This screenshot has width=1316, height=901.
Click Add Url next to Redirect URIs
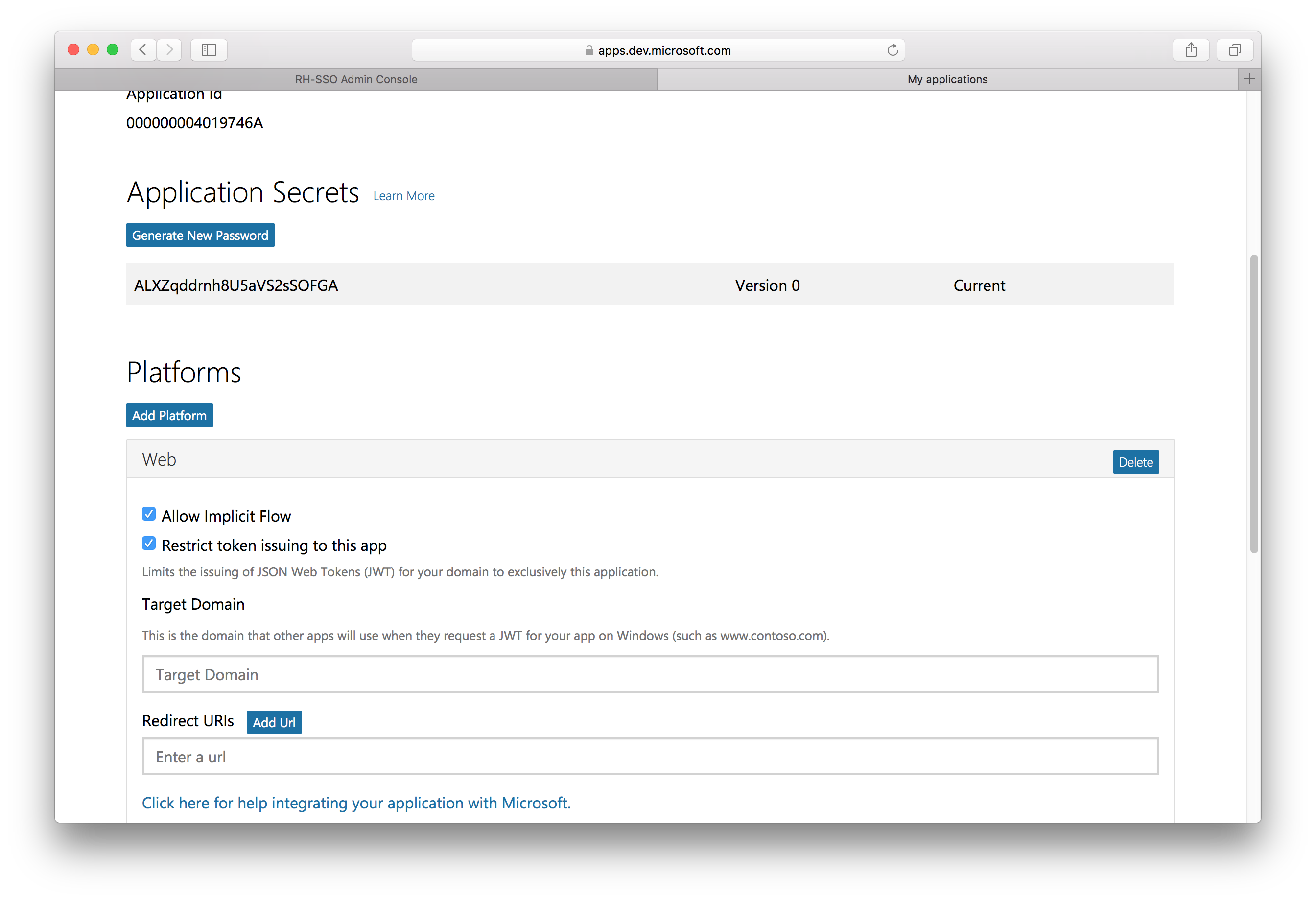click(x=274, y=723)
